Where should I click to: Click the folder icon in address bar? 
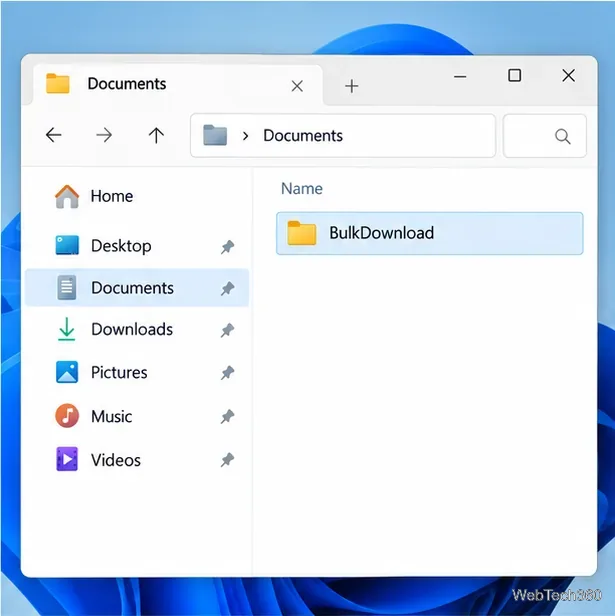coord(215,135)
